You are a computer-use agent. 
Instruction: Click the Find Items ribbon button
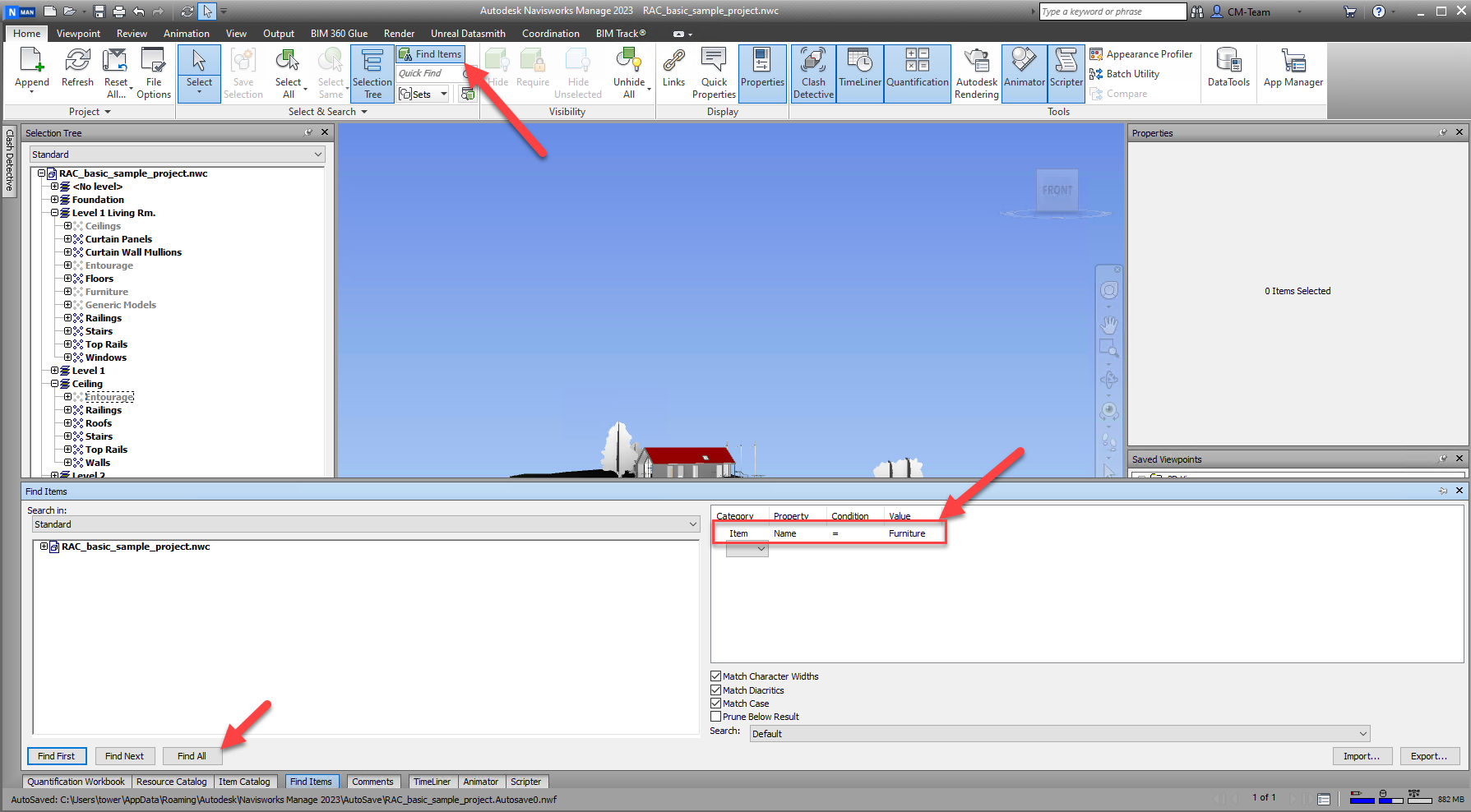[x=430, y=54]
